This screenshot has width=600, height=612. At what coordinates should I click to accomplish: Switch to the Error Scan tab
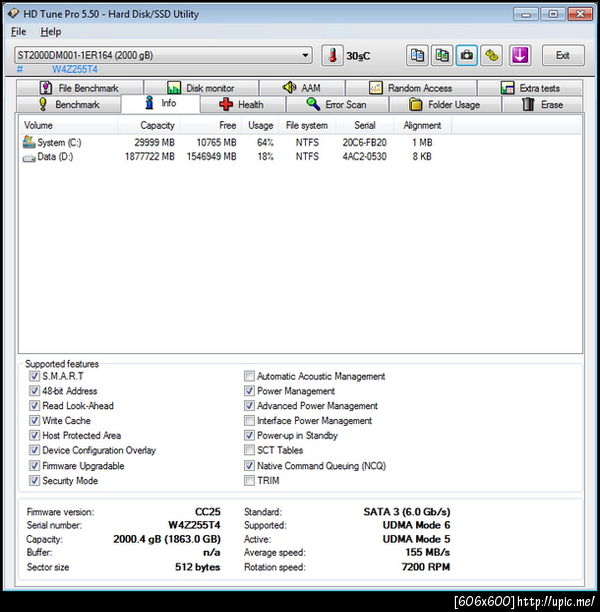pos(337,105)
